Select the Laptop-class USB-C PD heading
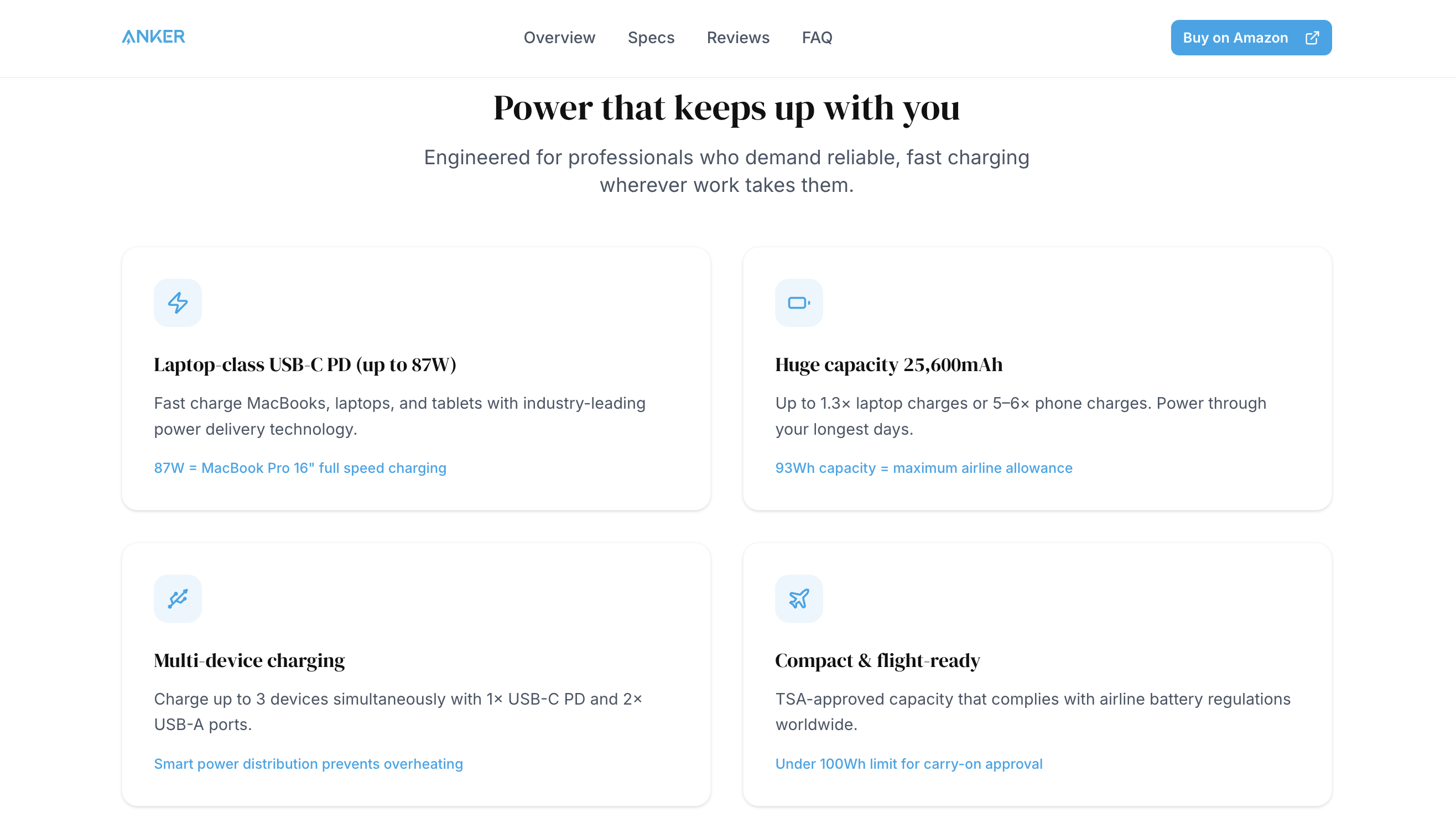Image resolution: width=1456 pixels, height=813 pixels. point(305,364)
